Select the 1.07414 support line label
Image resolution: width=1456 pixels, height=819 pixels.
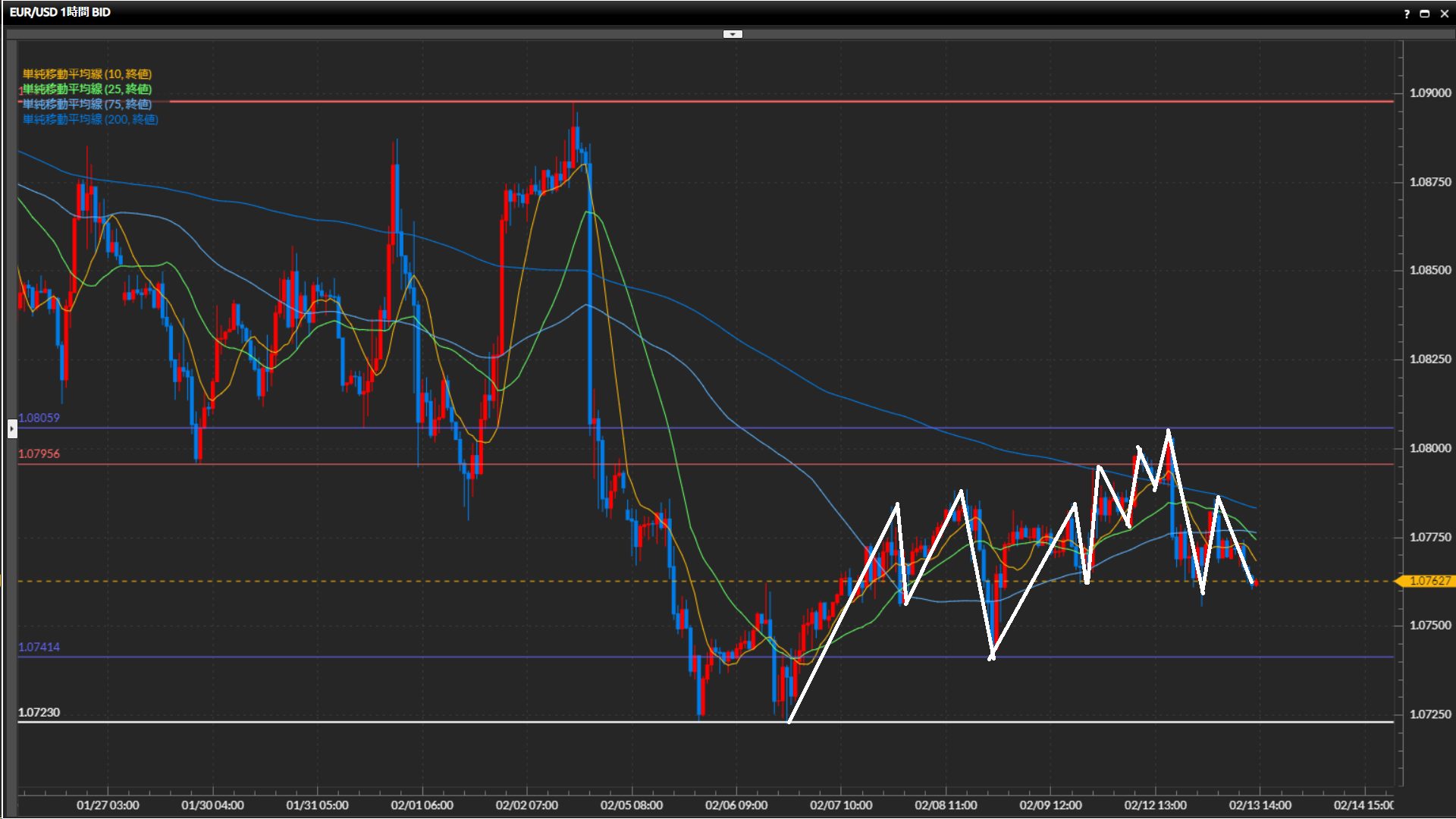(39, 647)
